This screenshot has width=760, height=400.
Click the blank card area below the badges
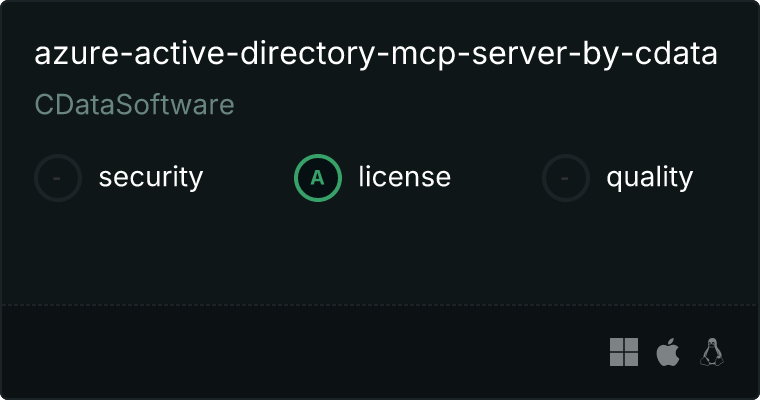[x=380, y=250]
